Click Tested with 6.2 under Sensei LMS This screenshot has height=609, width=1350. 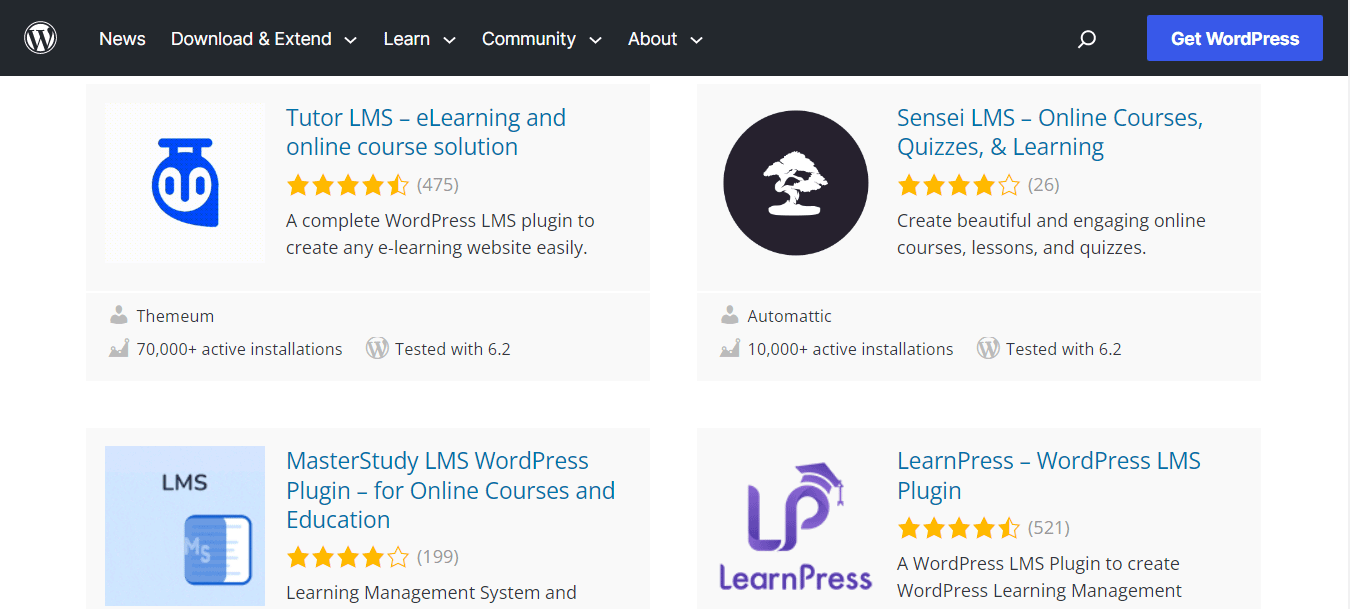click(1064, 349)
